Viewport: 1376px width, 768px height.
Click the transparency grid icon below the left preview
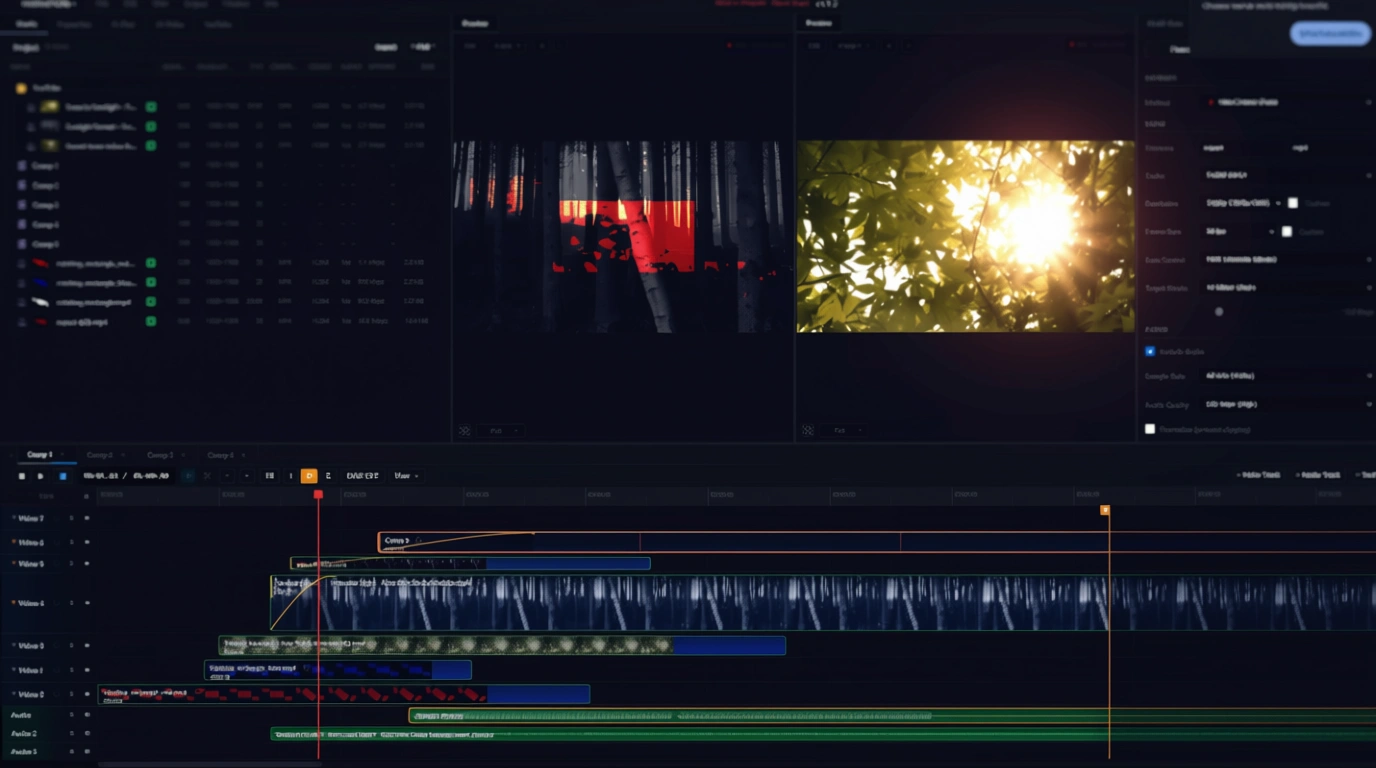point(465,431)
